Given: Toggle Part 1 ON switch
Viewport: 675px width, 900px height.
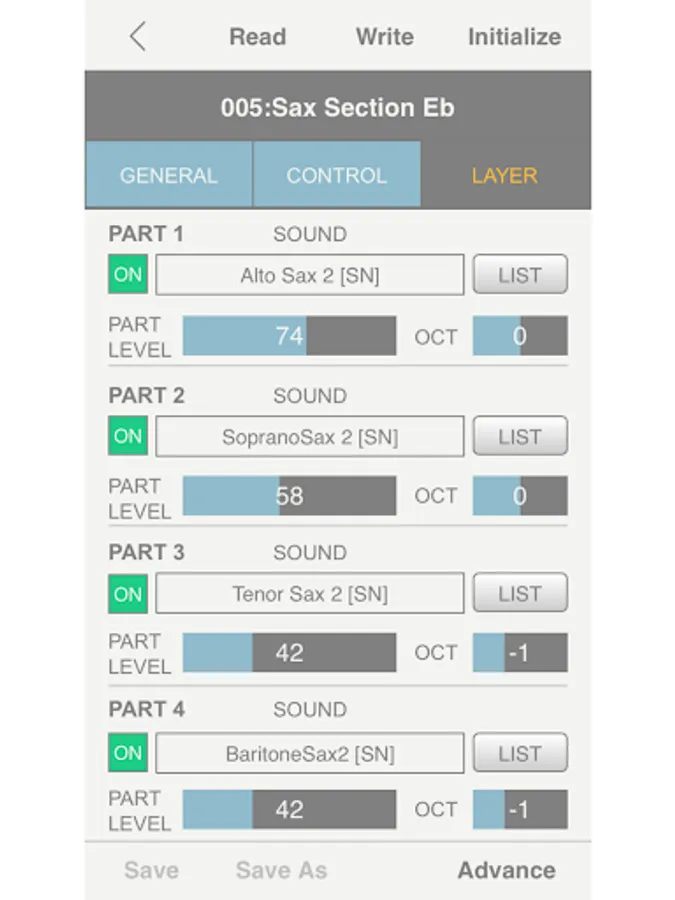Looking at the screenshot, I should click(128, 274).
